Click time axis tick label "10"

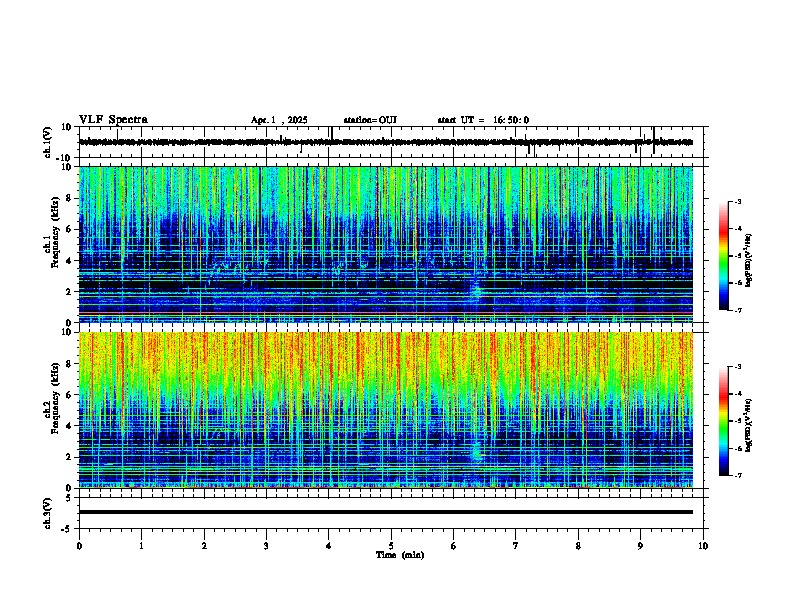(x=703, y=546)
